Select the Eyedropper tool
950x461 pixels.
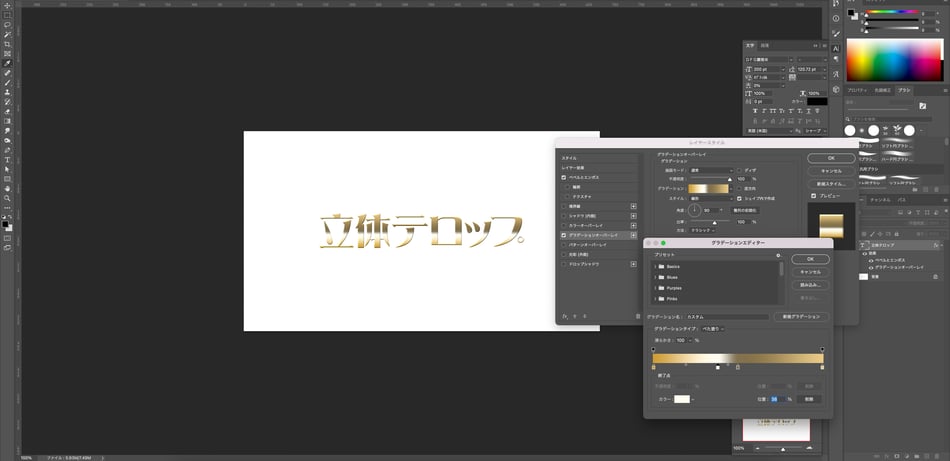pos(7,63)
